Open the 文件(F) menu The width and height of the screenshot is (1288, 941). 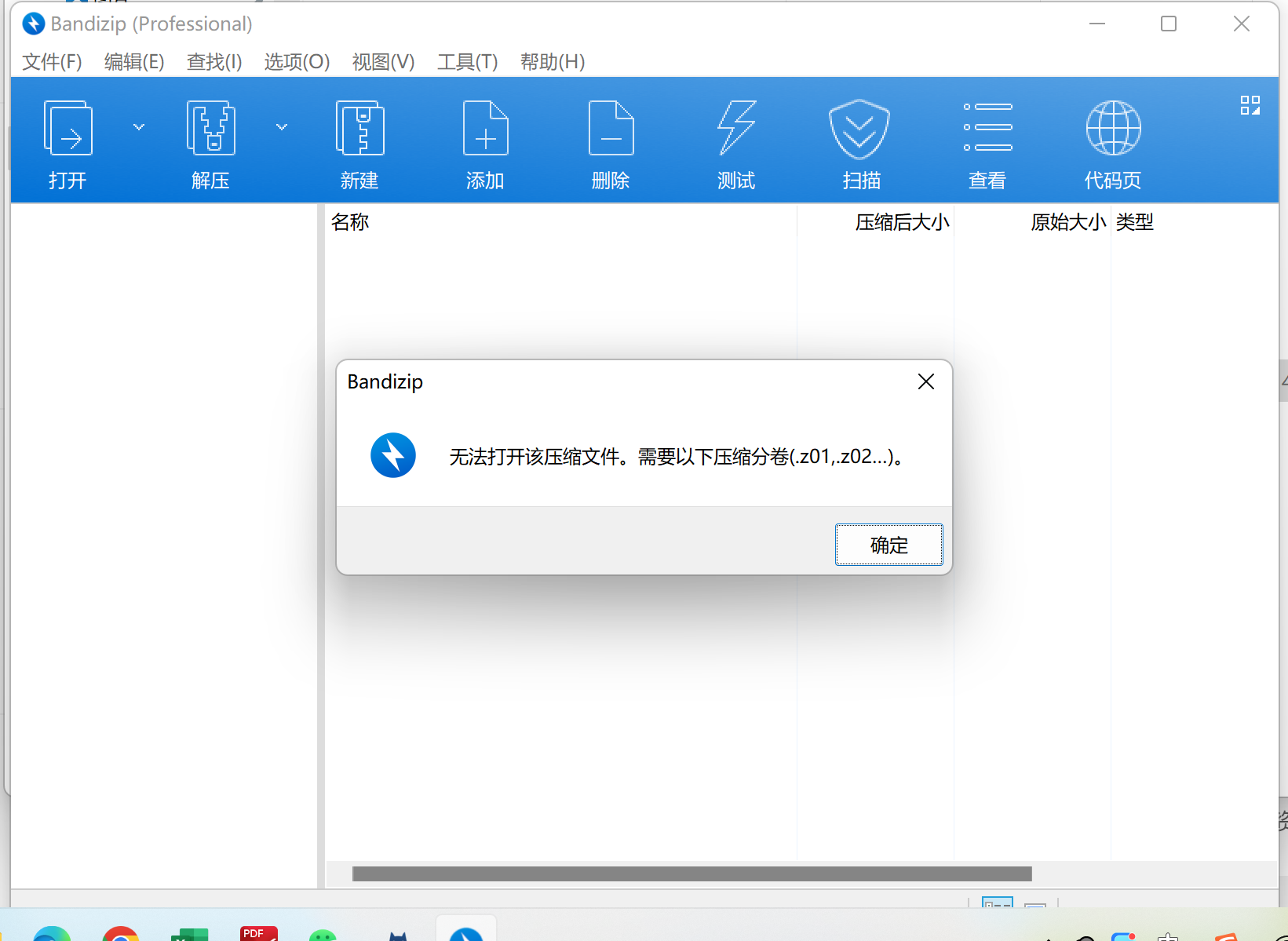52,62
